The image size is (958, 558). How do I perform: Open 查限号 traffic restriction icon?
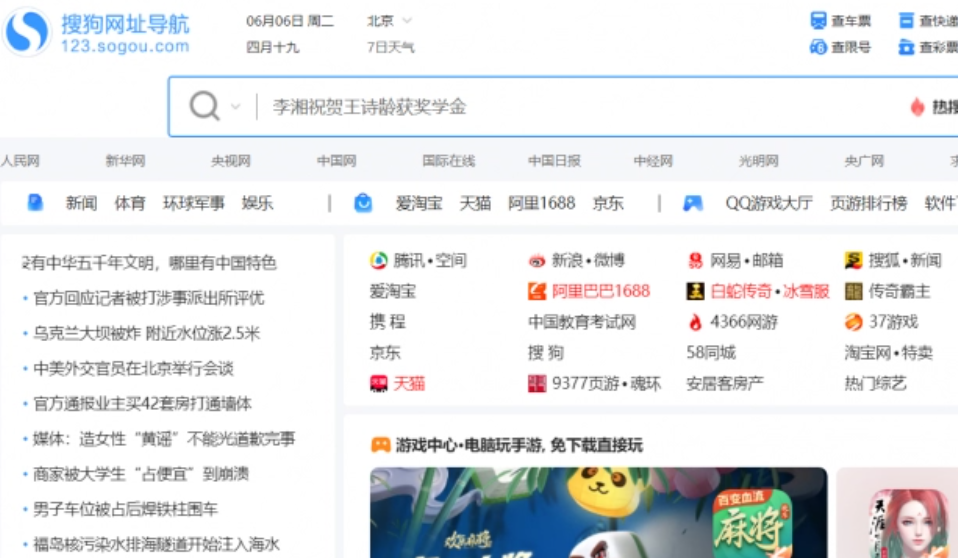[817, 47]
